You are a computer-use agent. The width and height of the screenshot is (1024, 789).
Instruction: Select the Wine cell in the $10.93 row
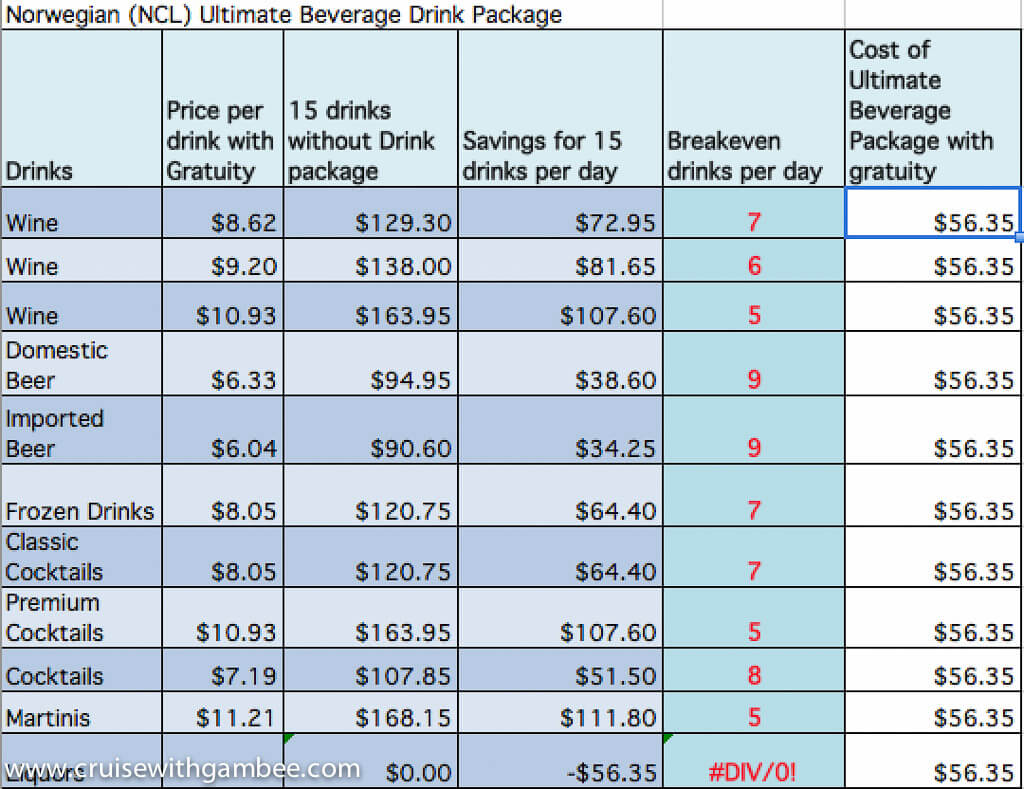[x=82, y=306]
